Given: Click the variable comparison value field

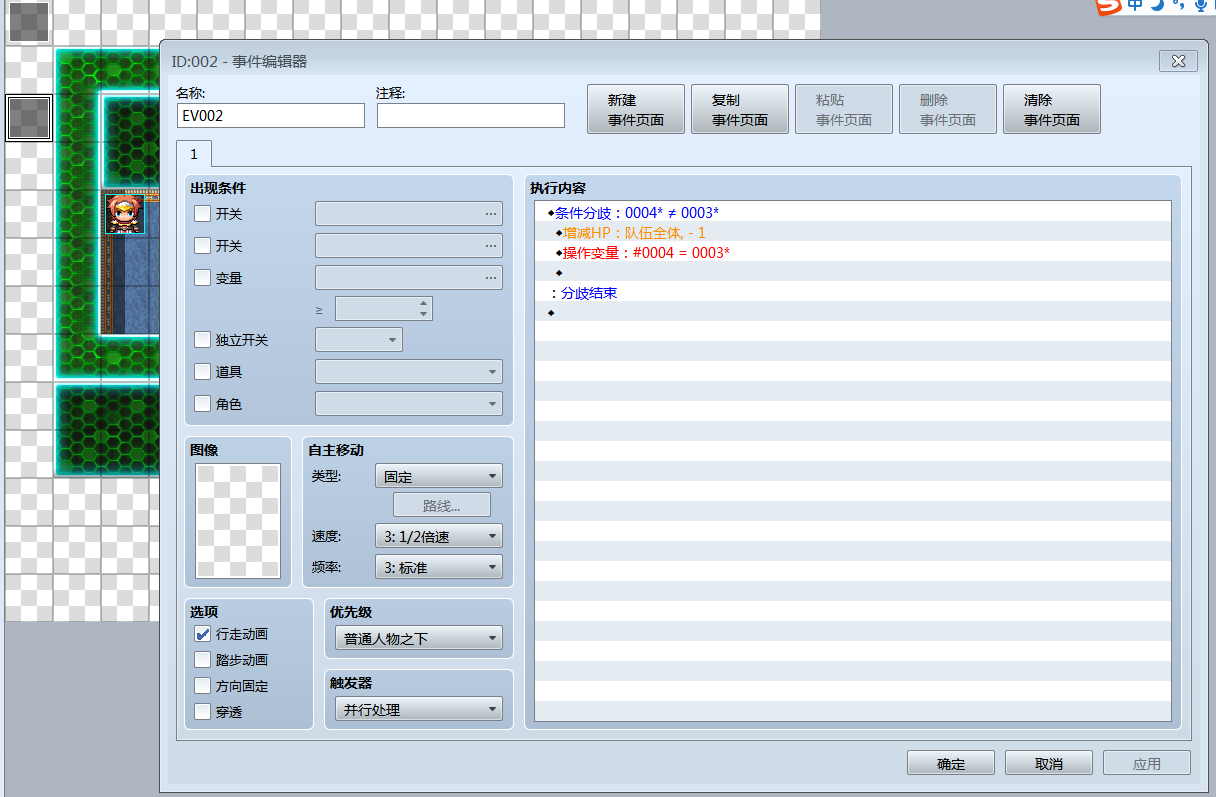Looking at the screenshot, I should click(376, 308).
